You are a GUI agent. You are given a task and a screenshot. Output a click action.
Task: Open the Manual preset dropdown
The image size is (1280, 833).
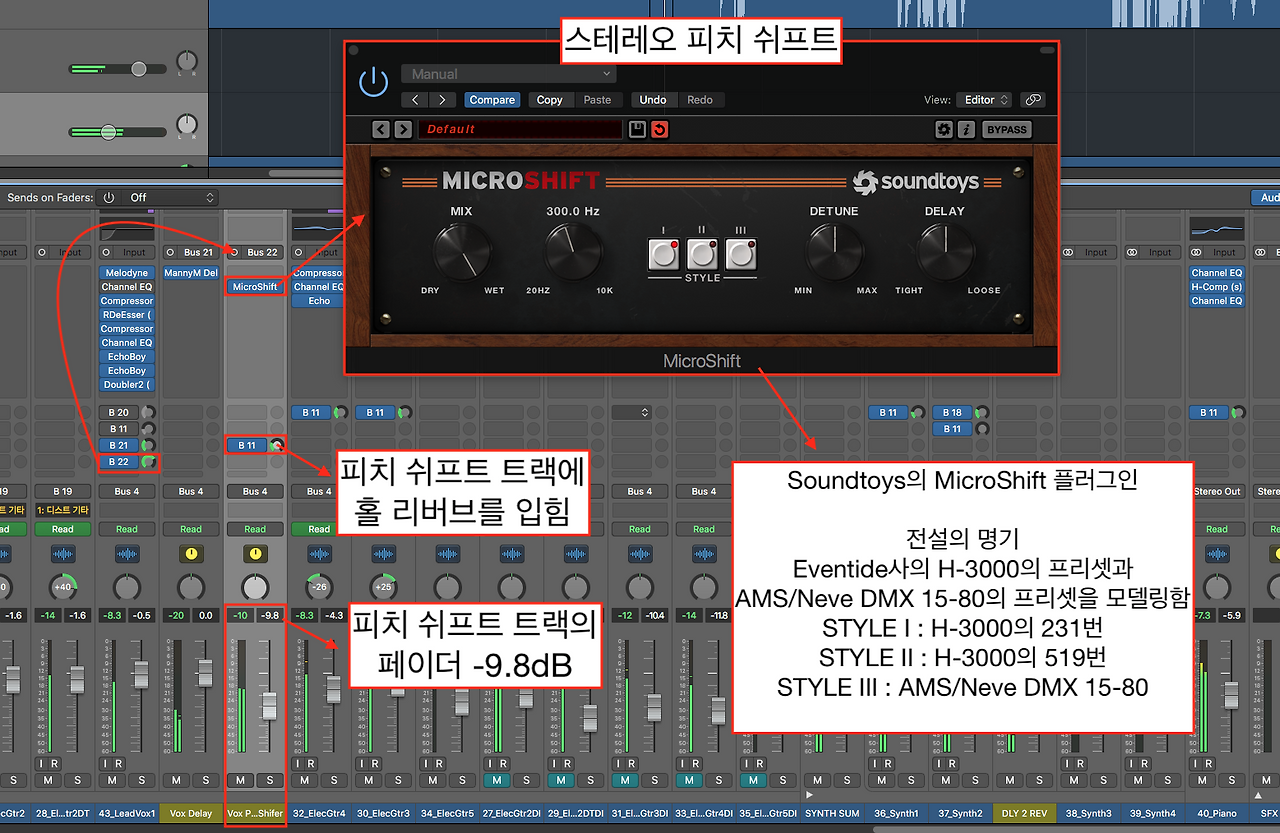pyautogui.click(x=509, y=74)
